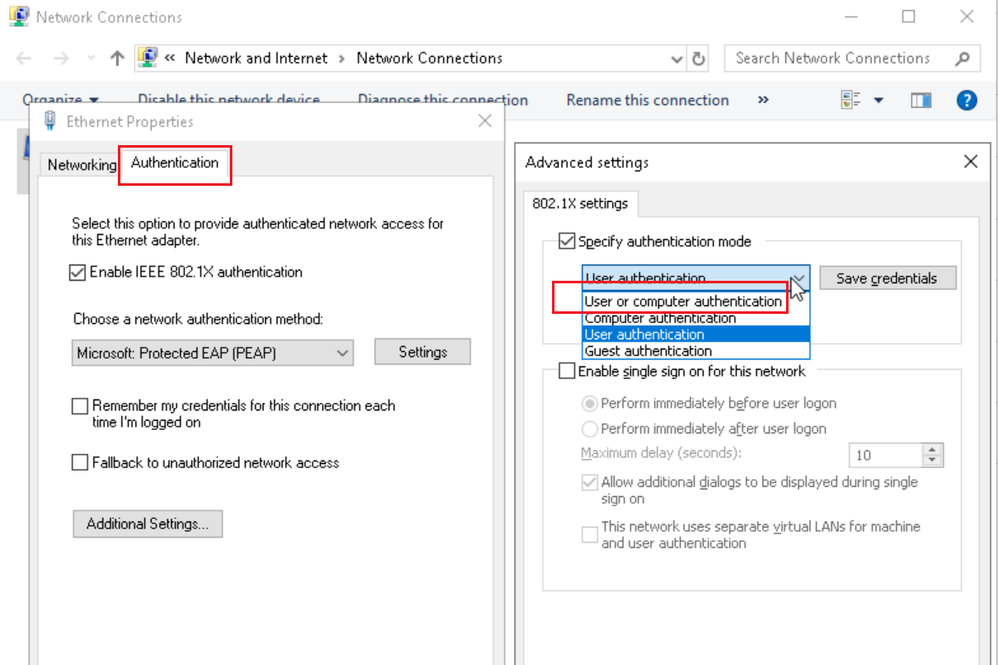Click the change view icon

850,100
